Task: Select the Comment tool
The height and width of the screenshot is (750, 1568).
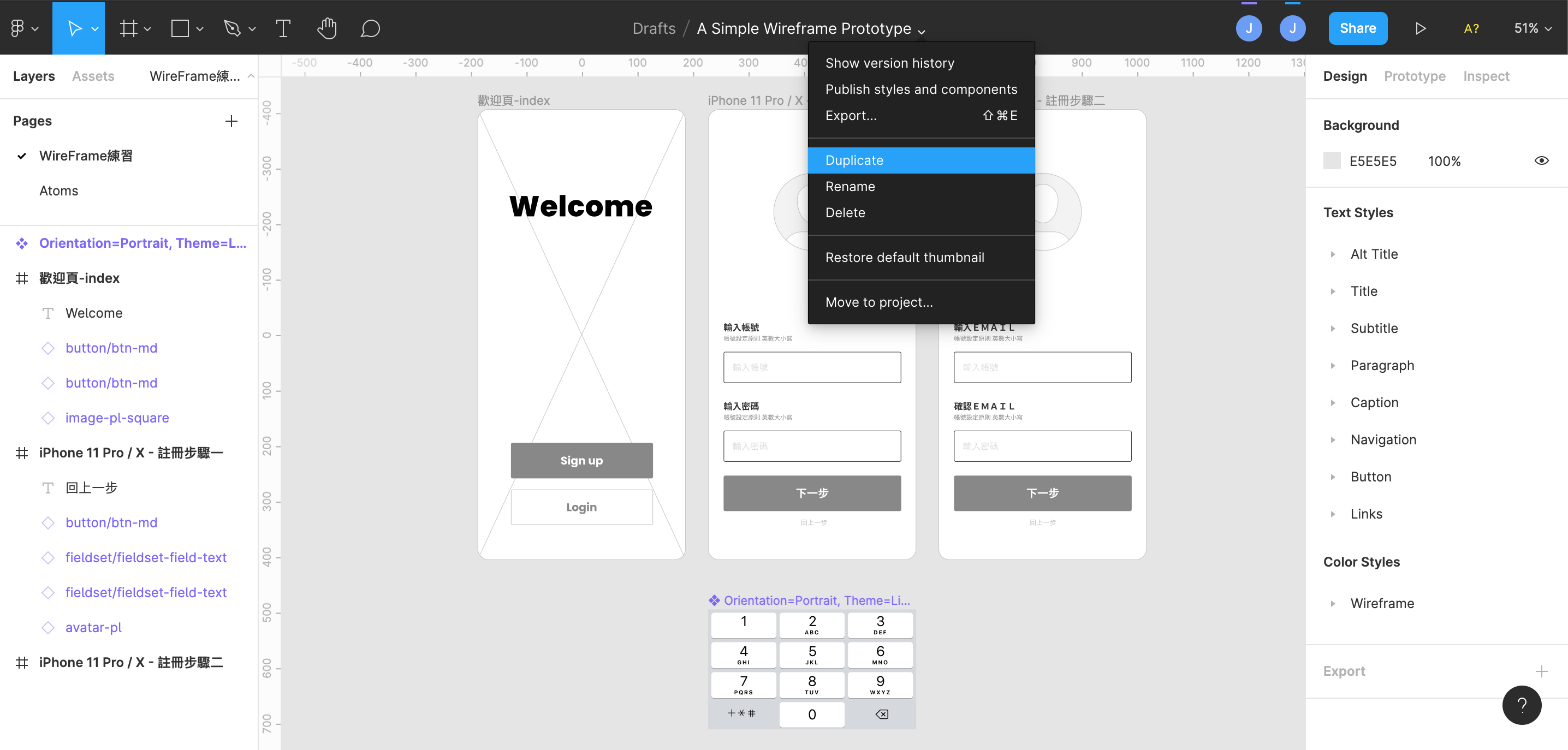Action: pos(370,28)
